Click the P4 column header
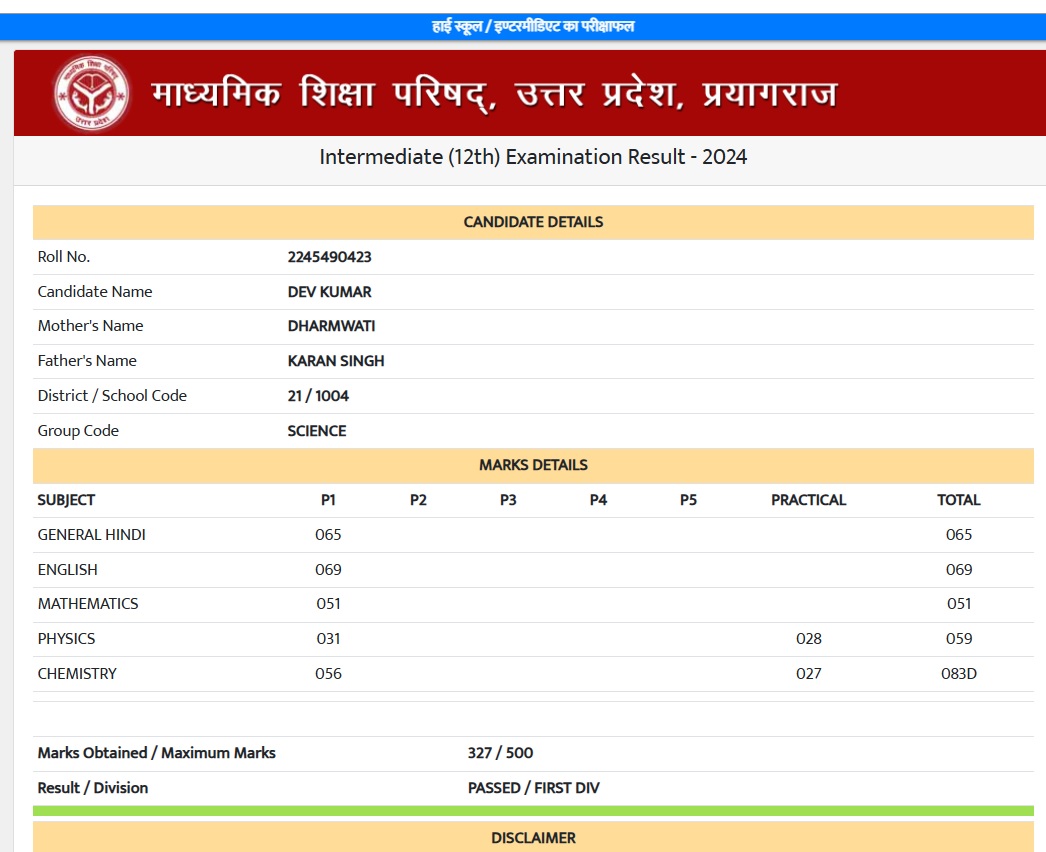 pyautogui.click(x=598, y=500)
